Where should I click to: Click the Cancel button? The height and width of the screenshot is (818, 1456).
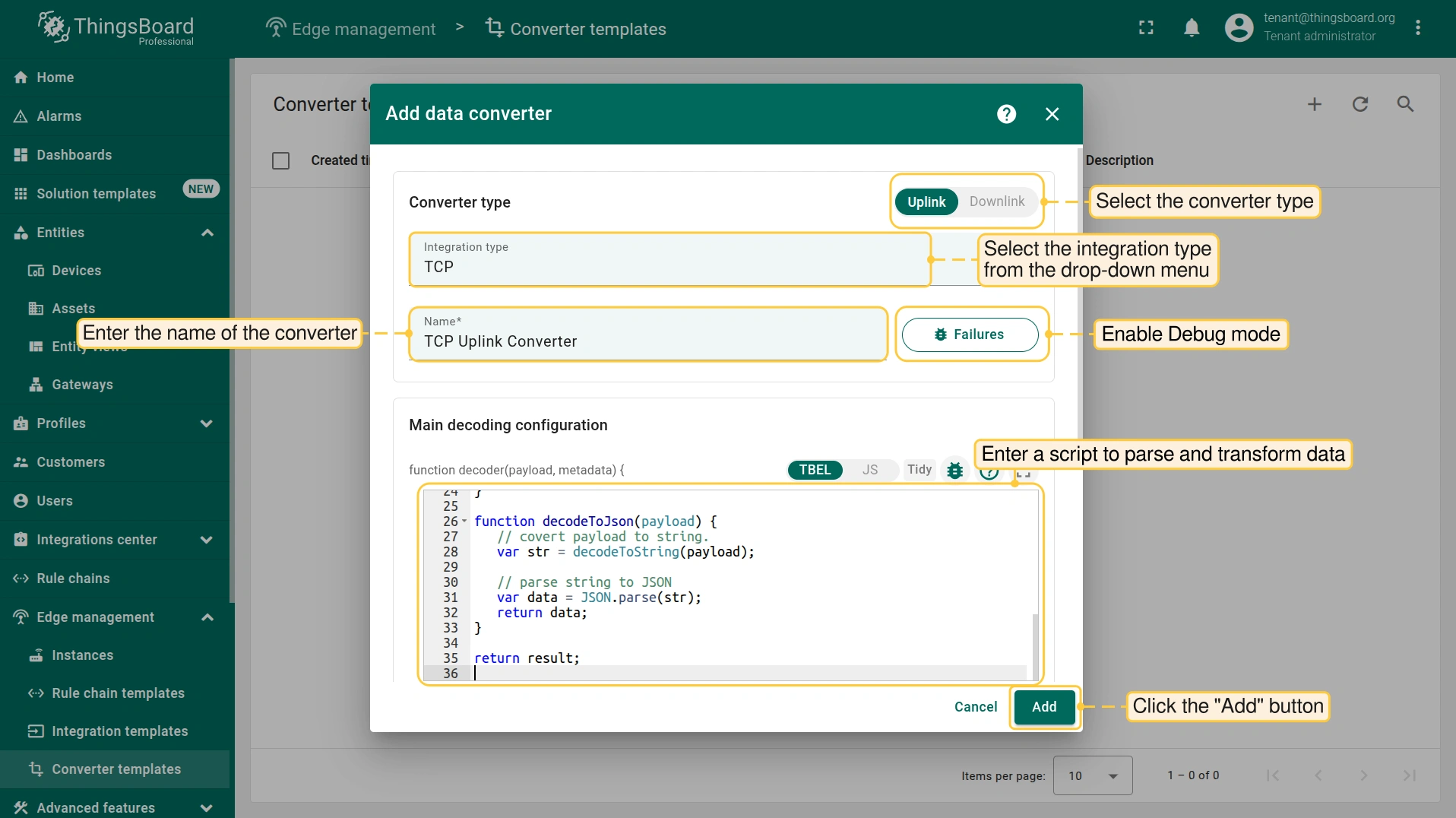975,707
